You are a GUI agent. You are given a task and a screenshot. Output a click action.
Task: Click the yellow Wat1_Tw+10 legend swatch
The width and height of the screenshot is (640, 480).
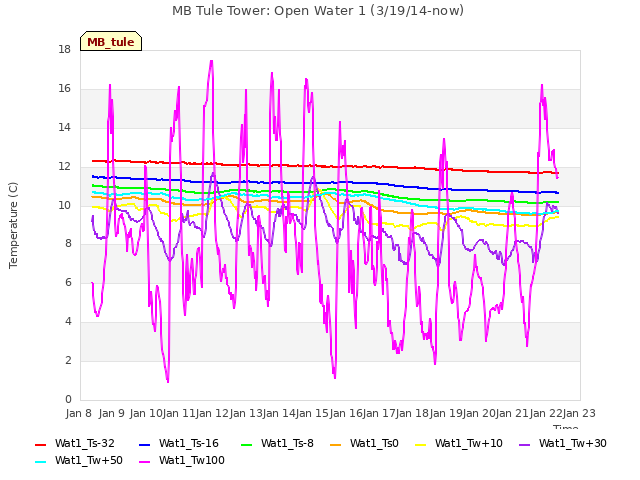click(x=421, y=444)
